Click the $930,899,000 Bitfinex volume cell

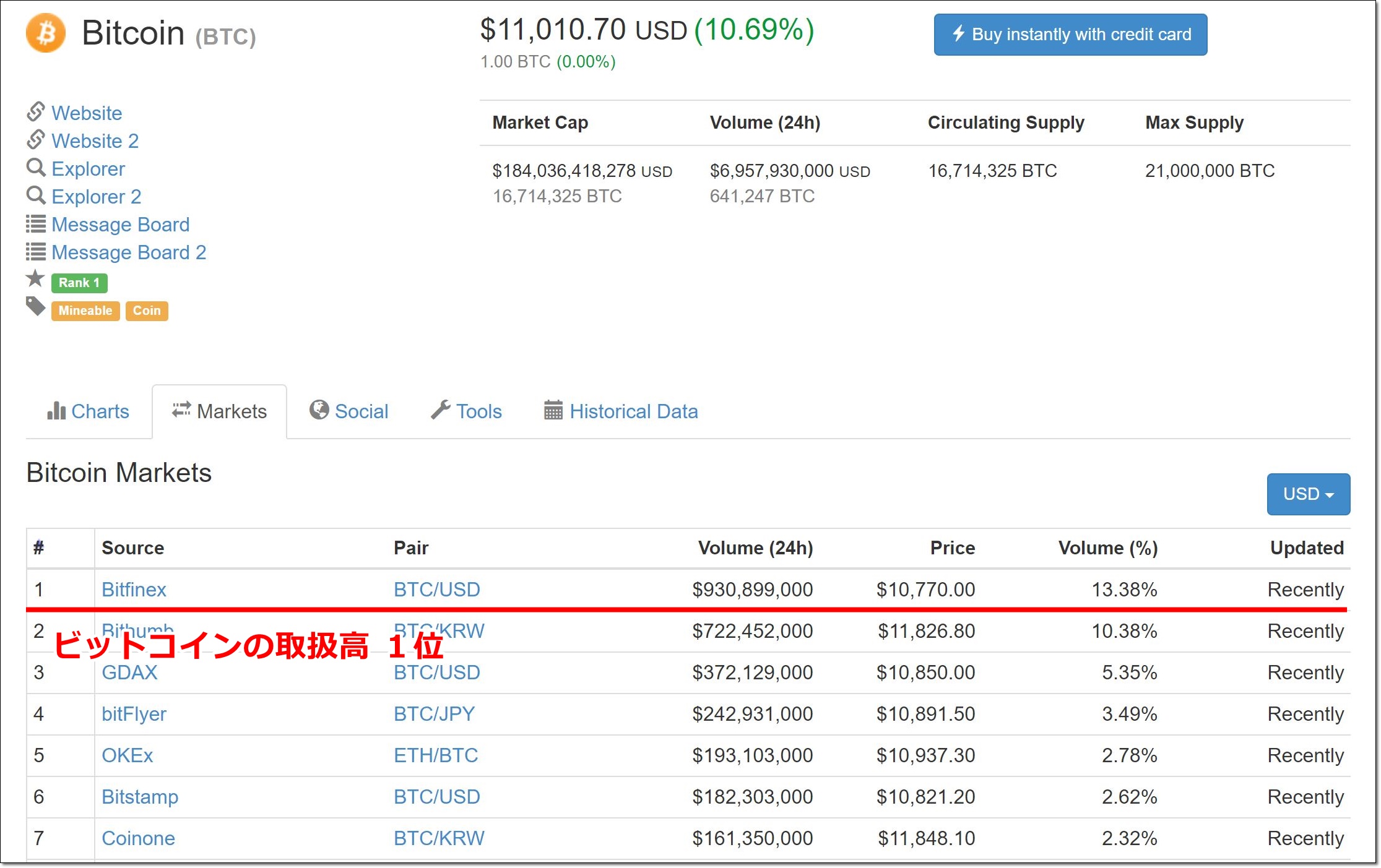[x=753, y=590]
